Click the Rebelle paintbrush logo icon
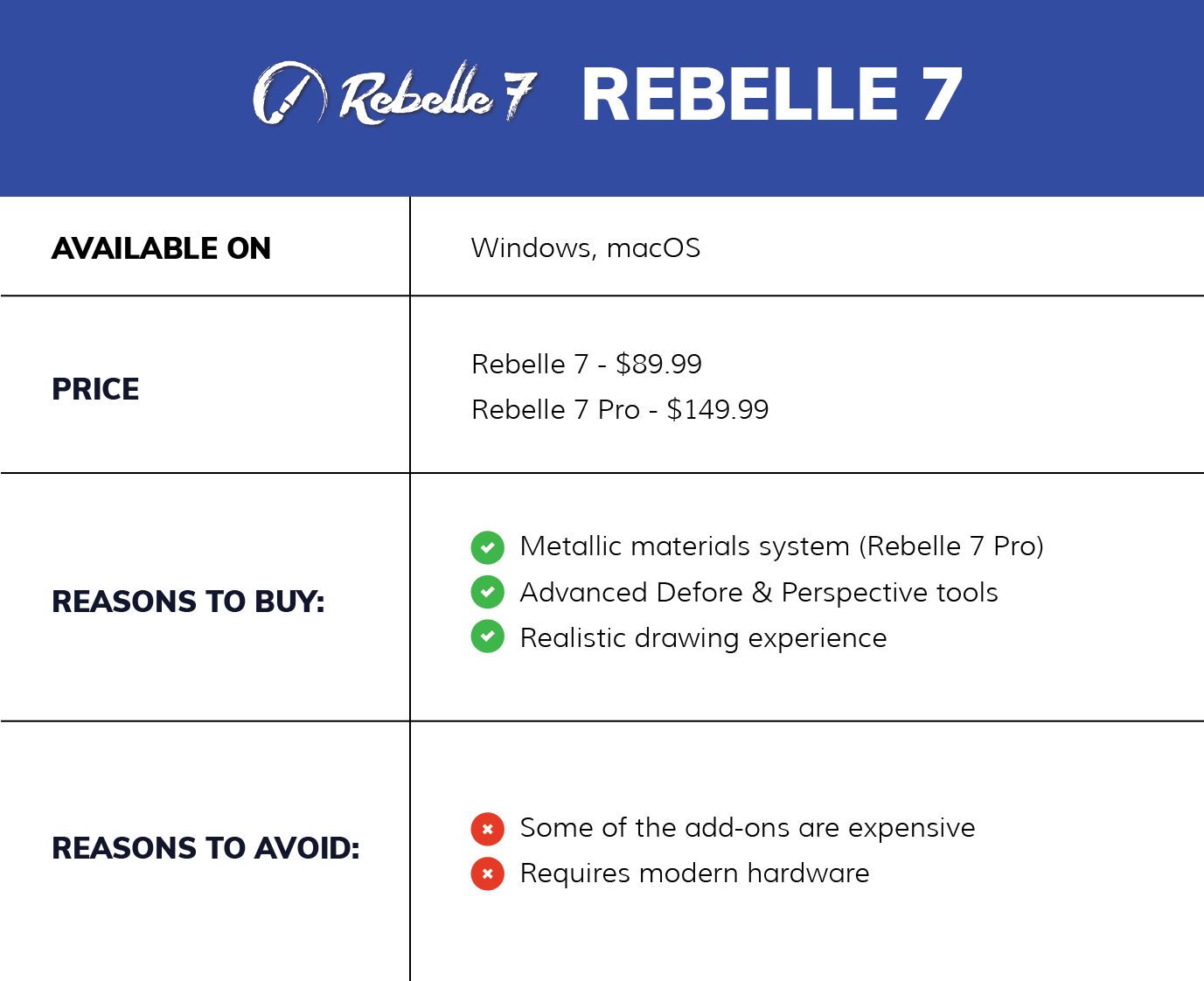The height and width of the screenshot is (981, 1204). [x=289, y=94]
